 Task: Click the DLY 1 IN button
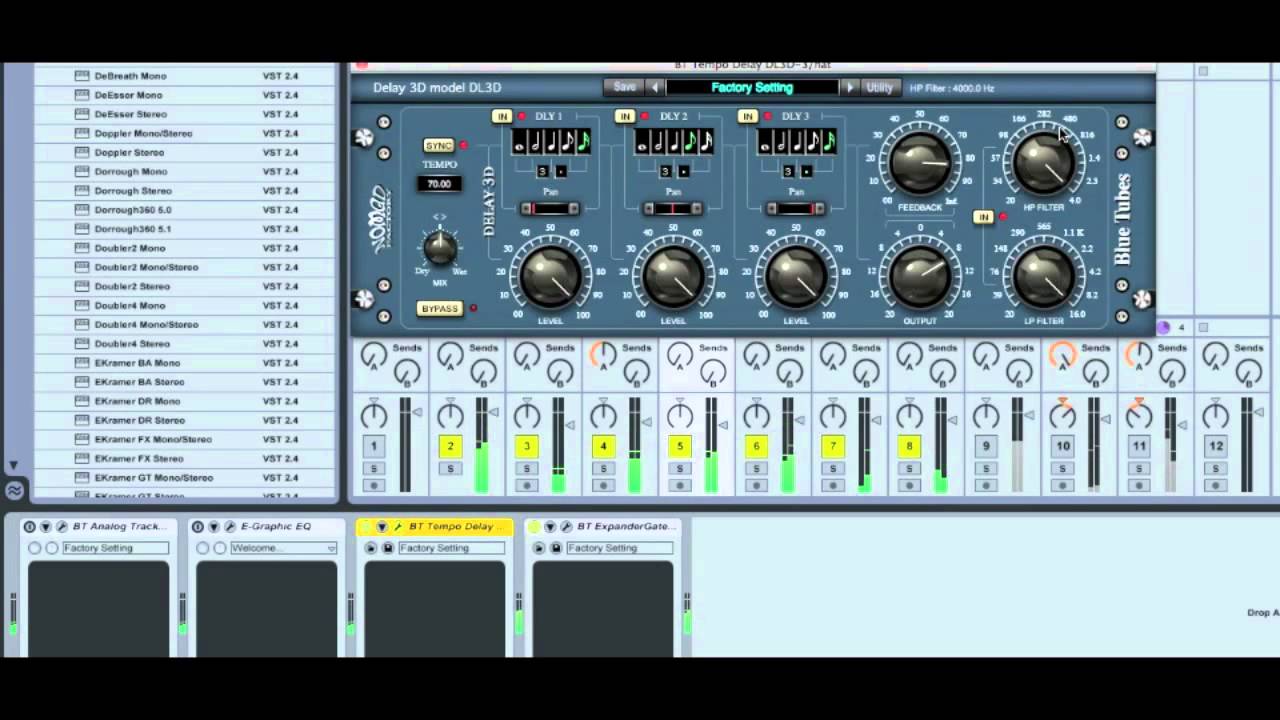[502, 117]
